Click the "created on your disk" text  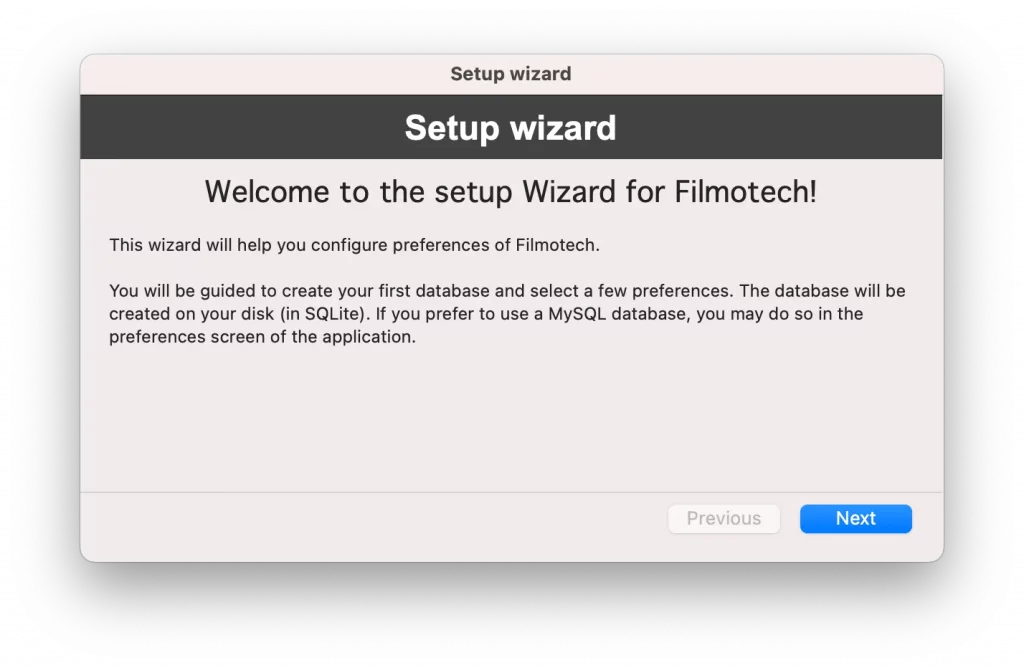click(188, 314)
